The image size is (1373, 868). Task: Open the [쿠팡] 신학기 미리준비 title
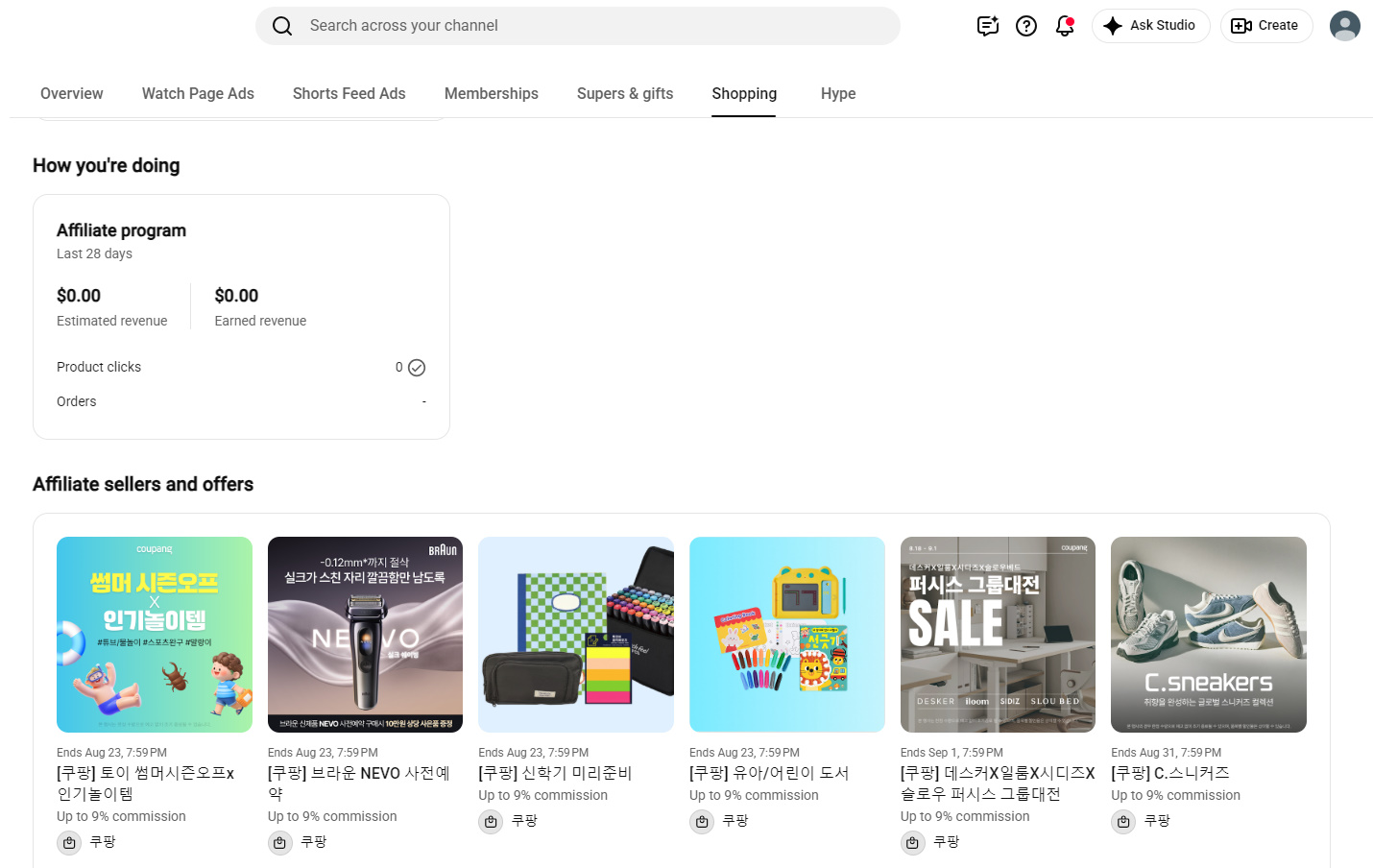(555, 773)
